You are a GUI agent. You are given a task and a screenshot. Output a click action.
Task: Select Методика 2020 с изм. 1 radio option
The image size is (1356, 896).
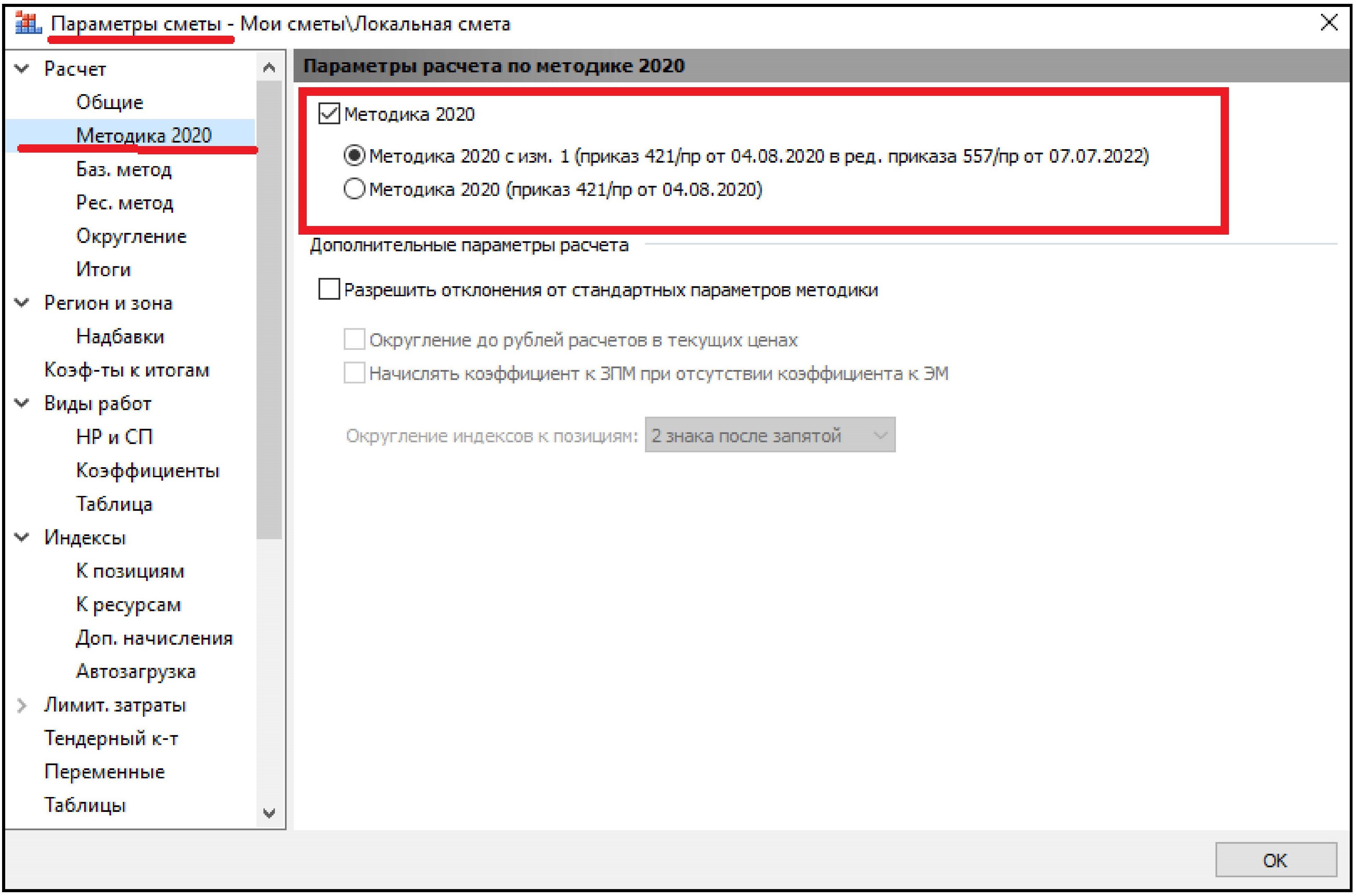pos(354,155)
